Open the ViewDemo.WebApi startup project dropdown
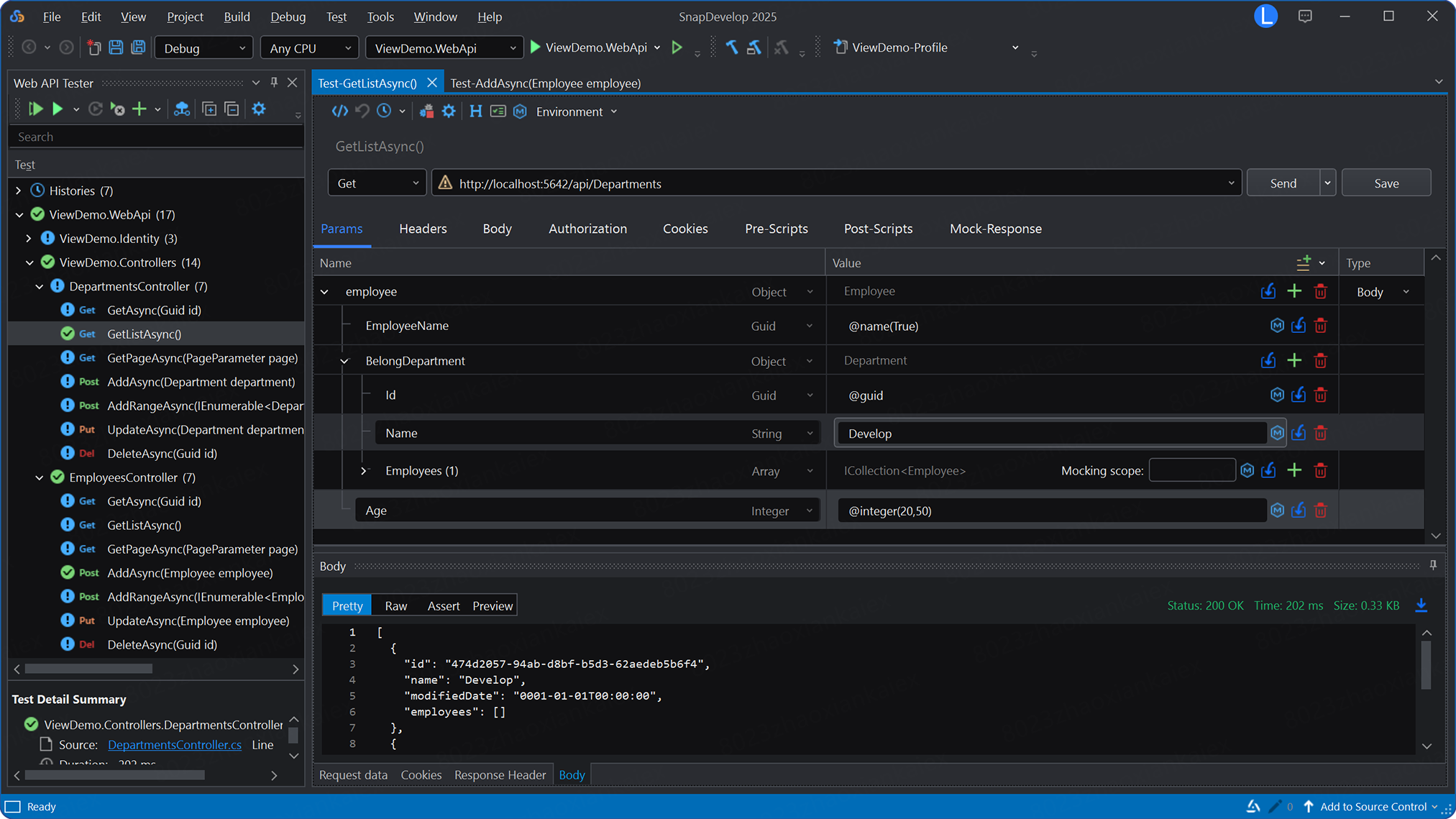The height and width of the screenshot is (819, 1456). (x=444, y=48)
